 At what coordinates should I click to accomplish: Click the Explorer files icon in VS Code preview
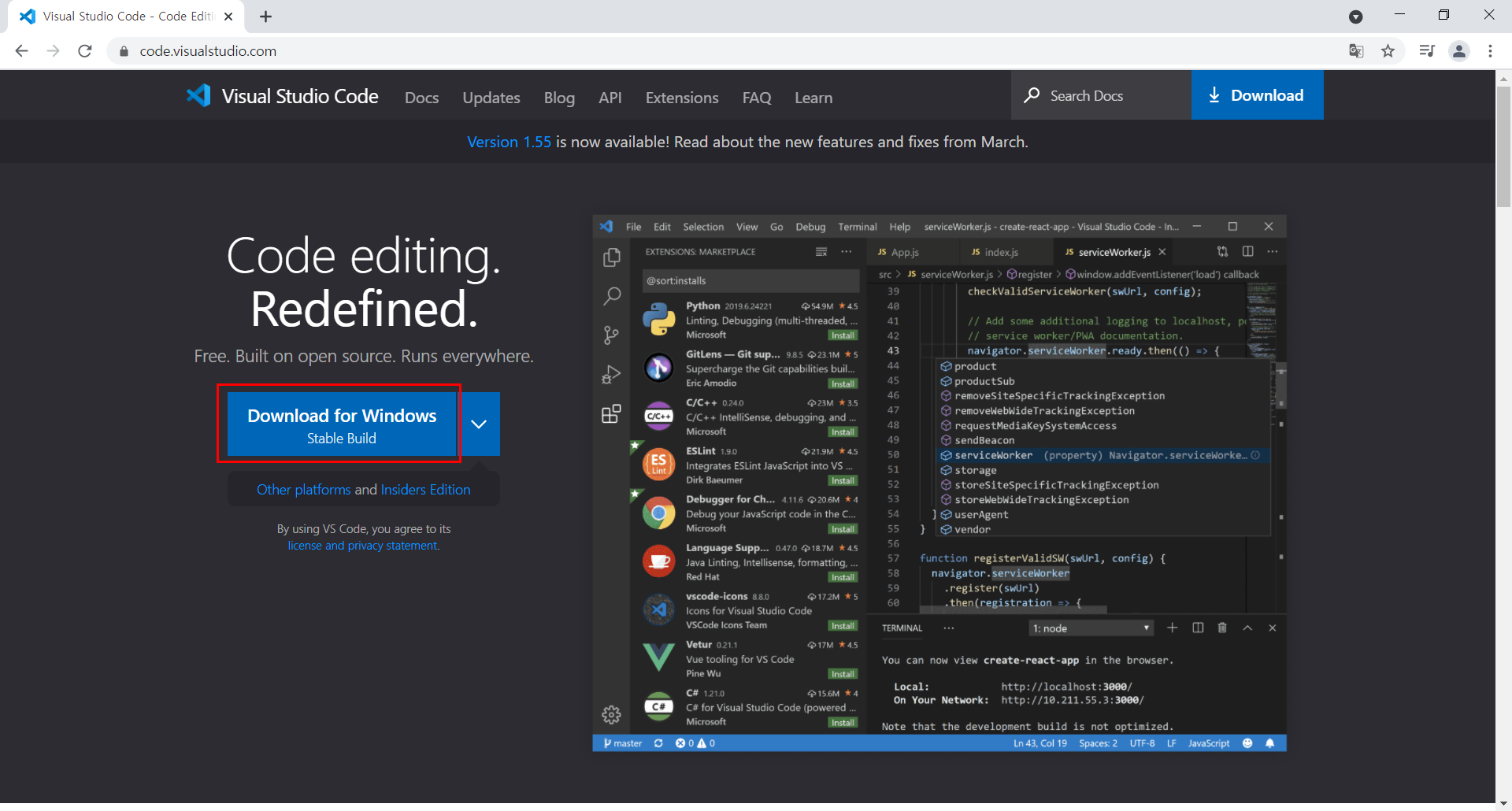(x=611, y=257)
